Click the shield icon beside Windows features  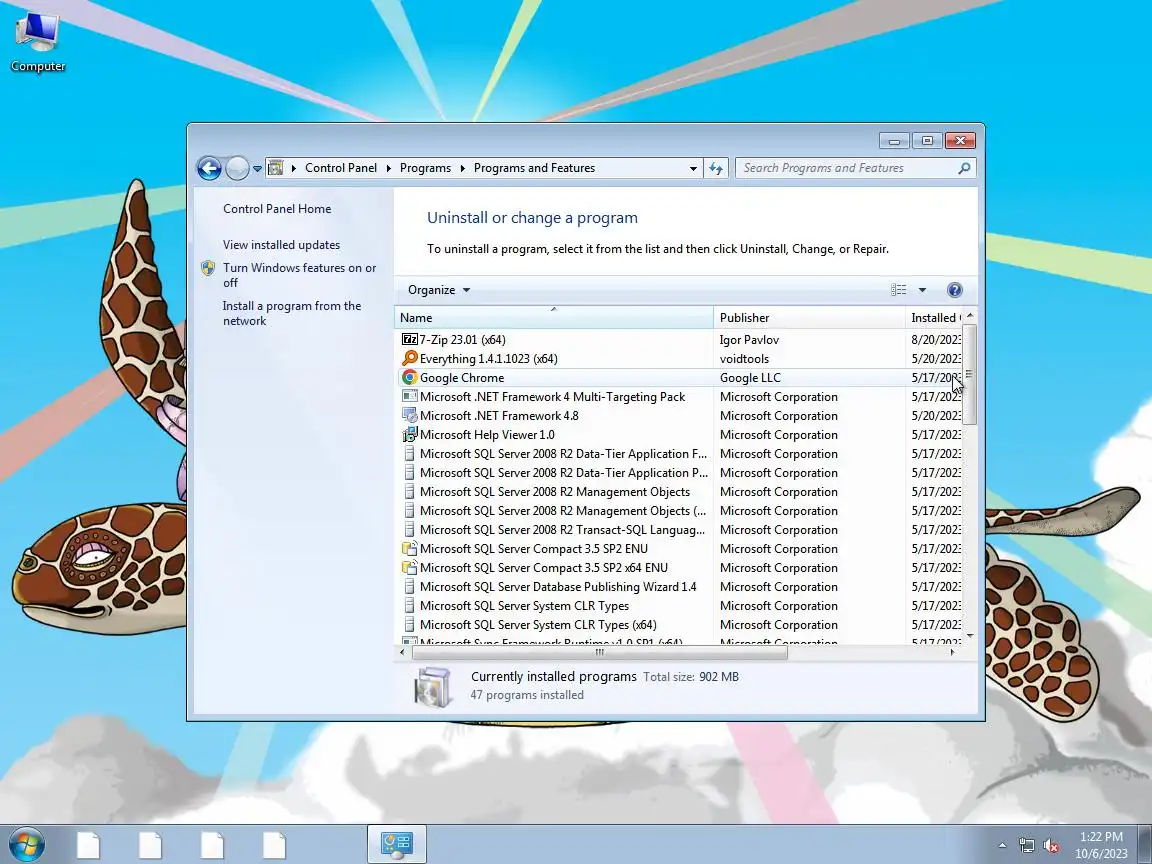click(x=208, y=268)
